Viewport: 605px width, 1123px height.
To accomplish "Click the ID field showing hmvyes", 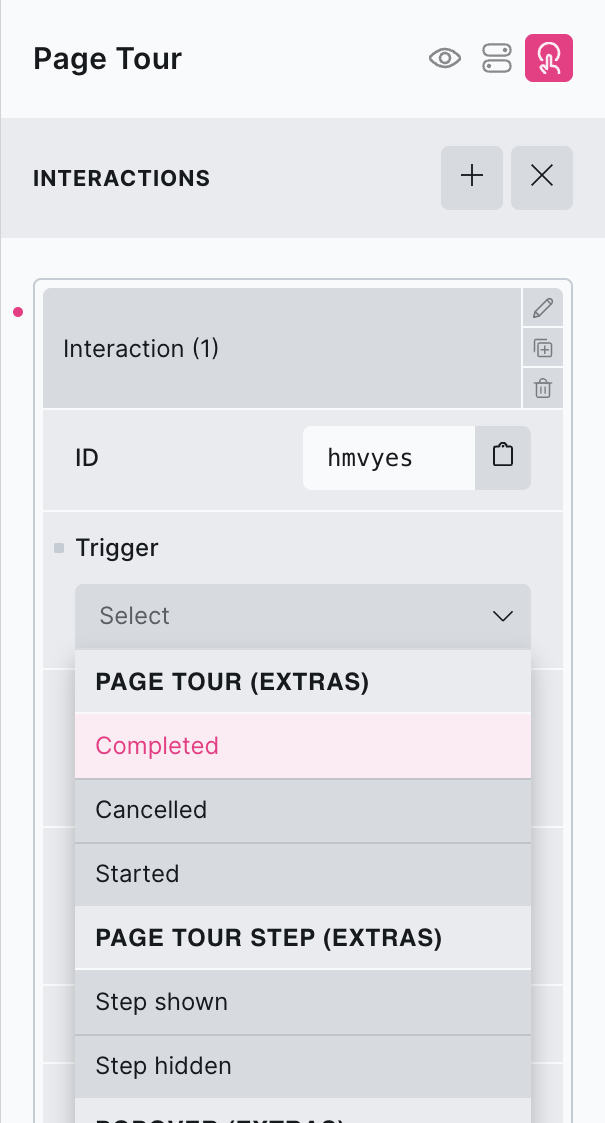I will tap(388, 458).
